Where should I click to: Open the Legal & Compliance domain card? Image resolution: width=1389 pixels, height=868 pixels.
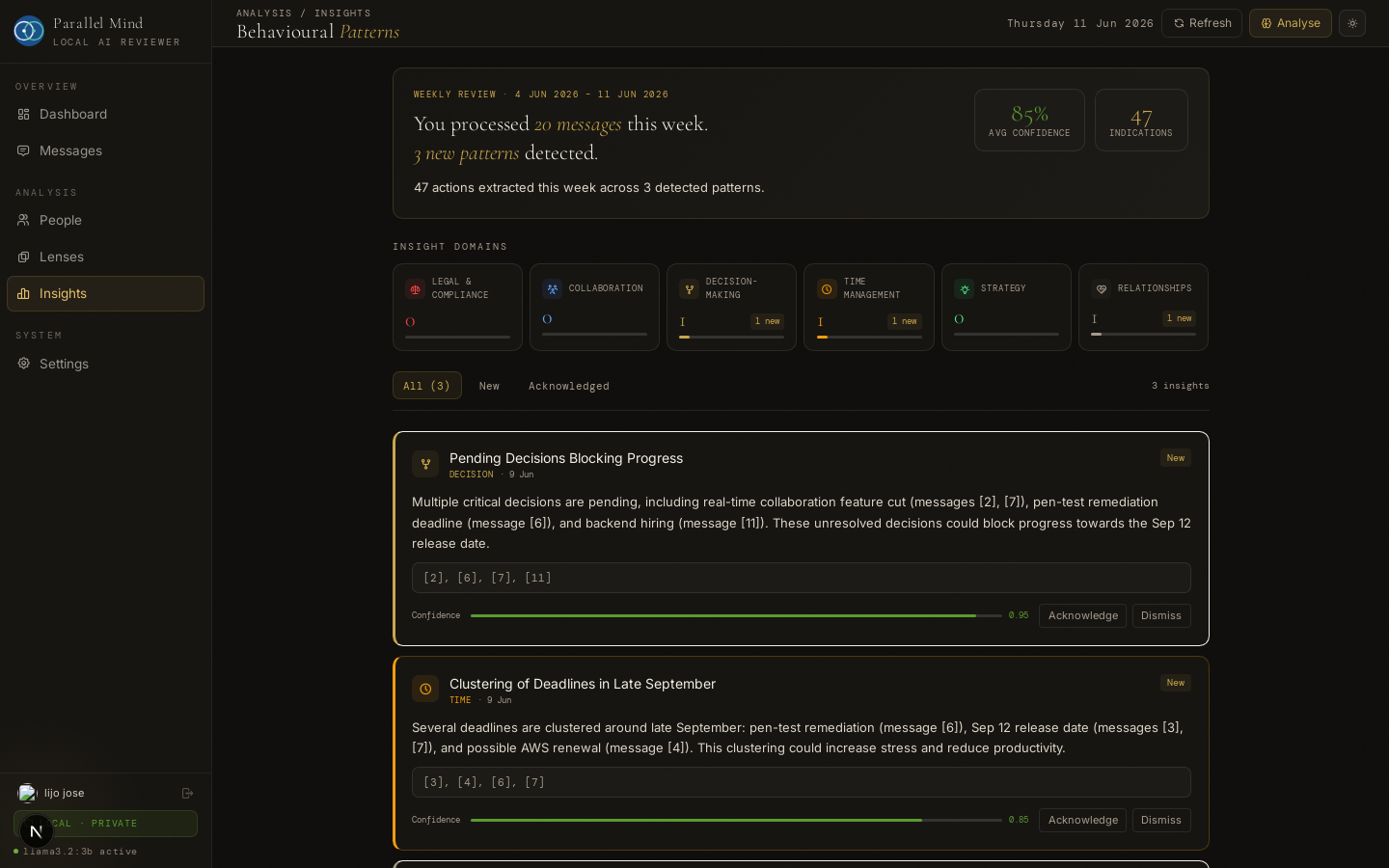click(x=457, y=307)
